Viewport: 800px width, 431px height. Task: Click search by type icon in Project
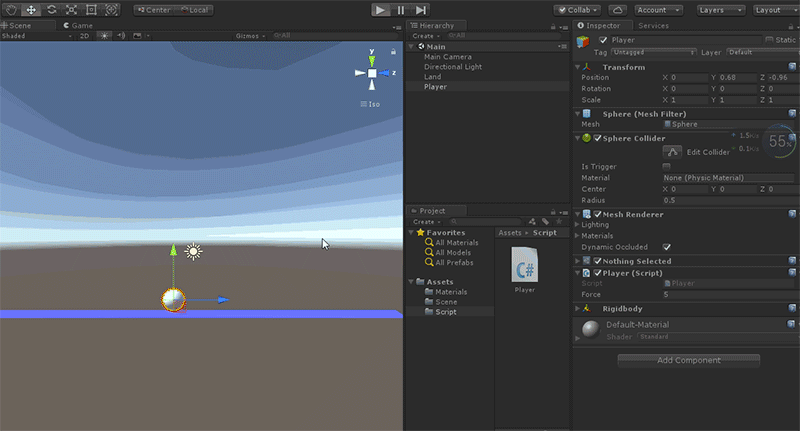[x=532, y=221]
